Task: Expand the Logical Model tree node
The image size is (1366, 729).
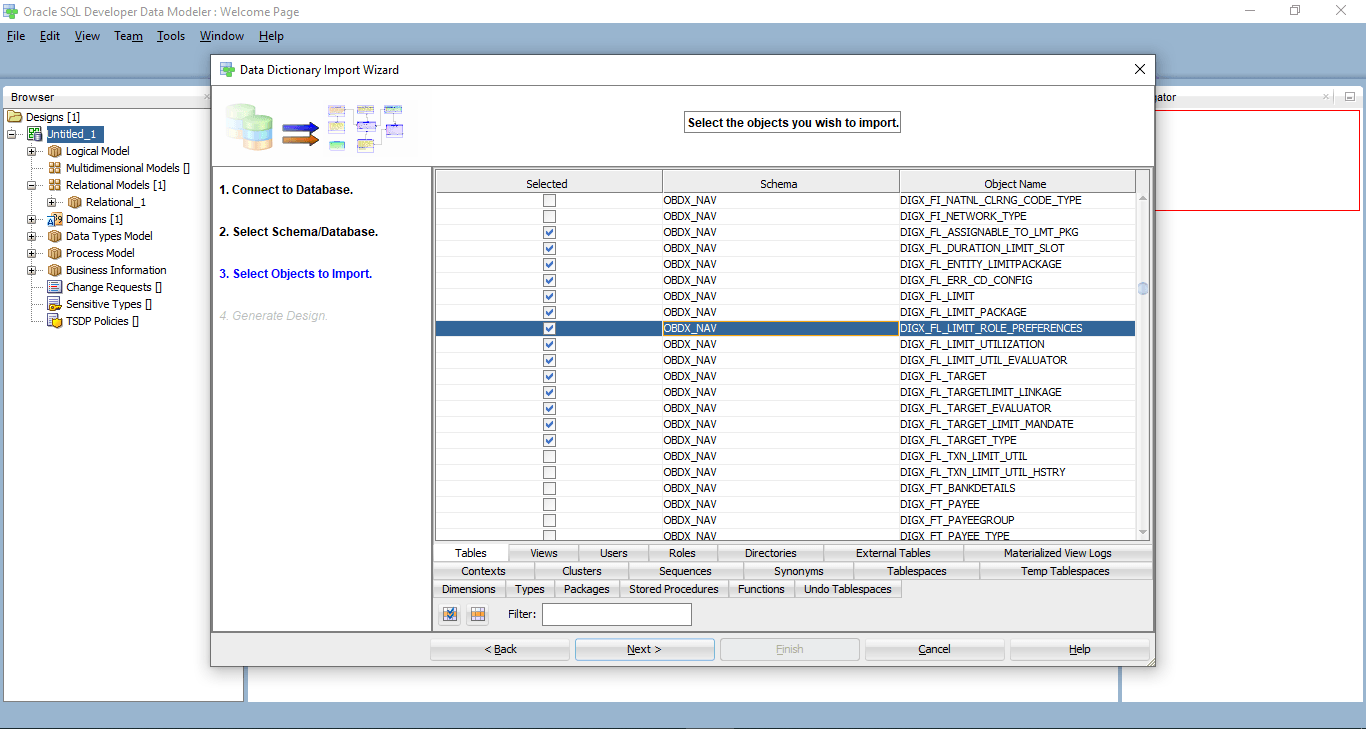Action: tap(32, 151)
